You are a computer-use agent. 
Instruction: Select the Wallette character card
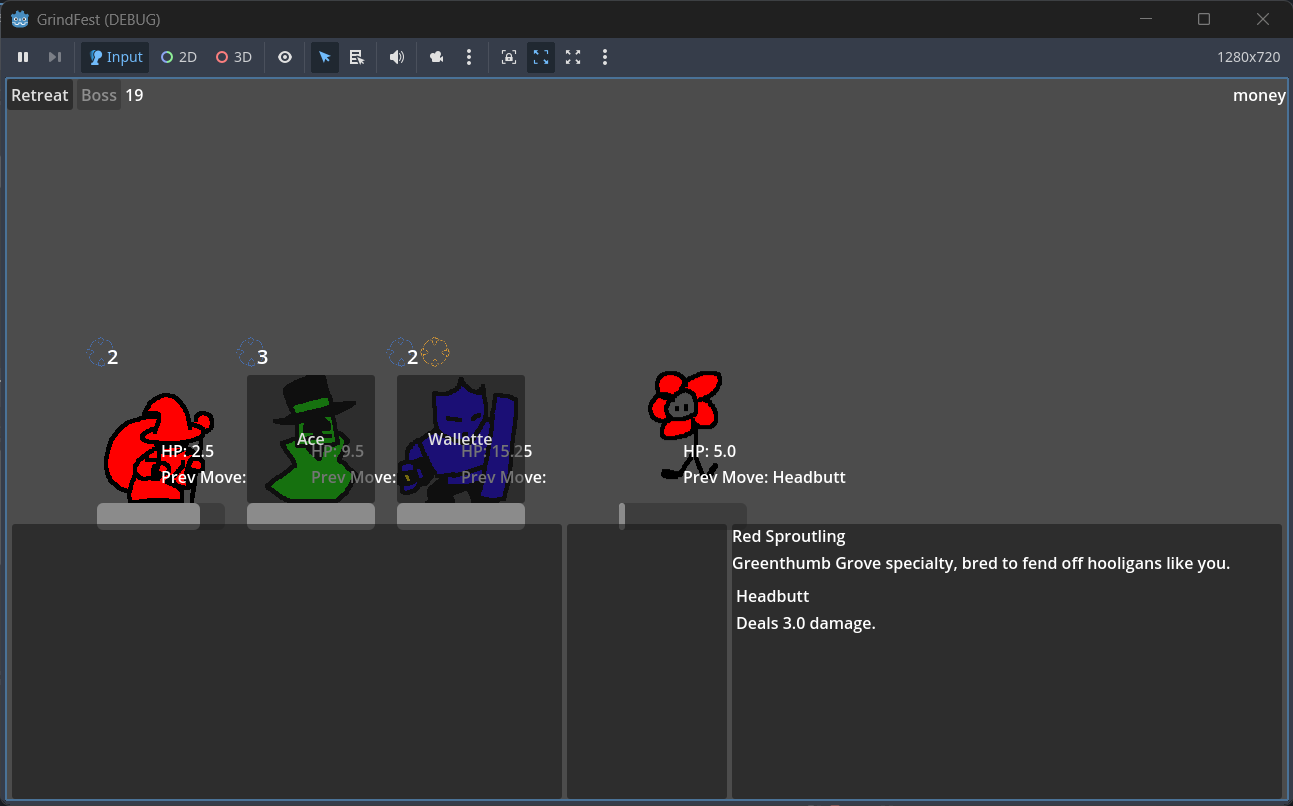461,438
